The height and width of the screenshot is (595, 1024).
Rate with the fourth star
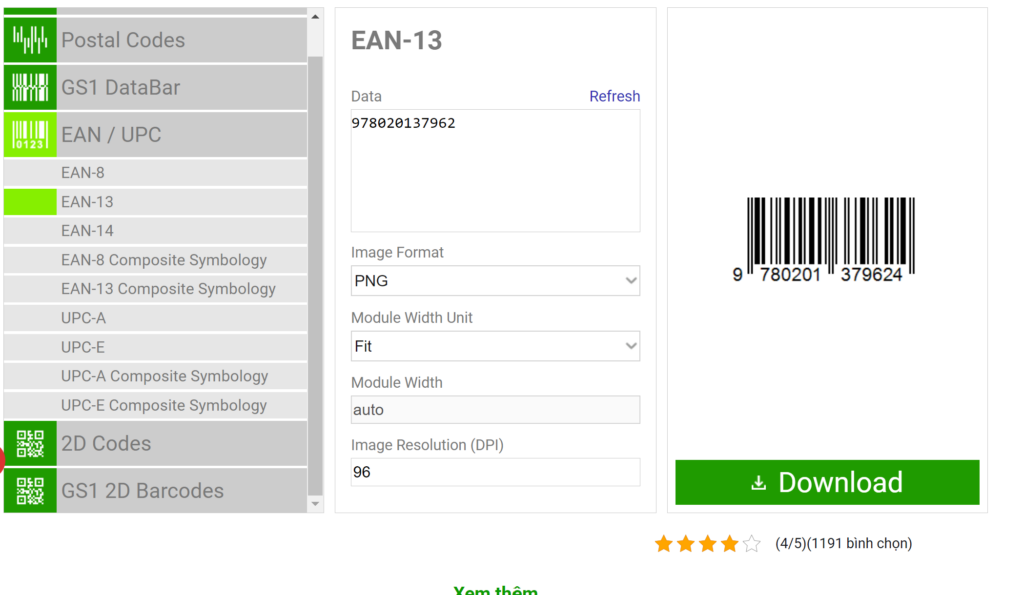click(x=729, y=543)
